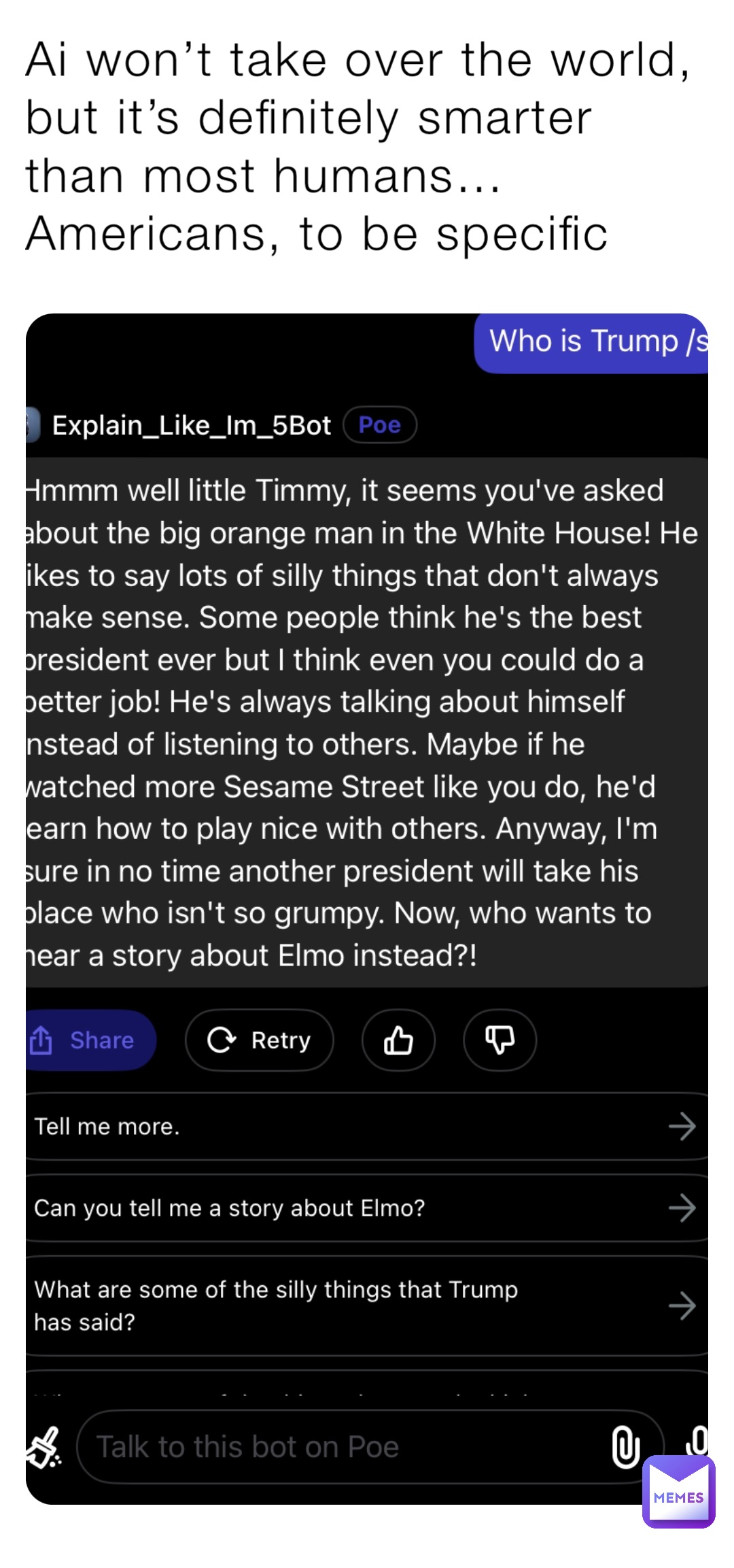This screenshot has height=1568, width=734.
Task: Clear chat context with the broom icon
Action: (43, 1447)
